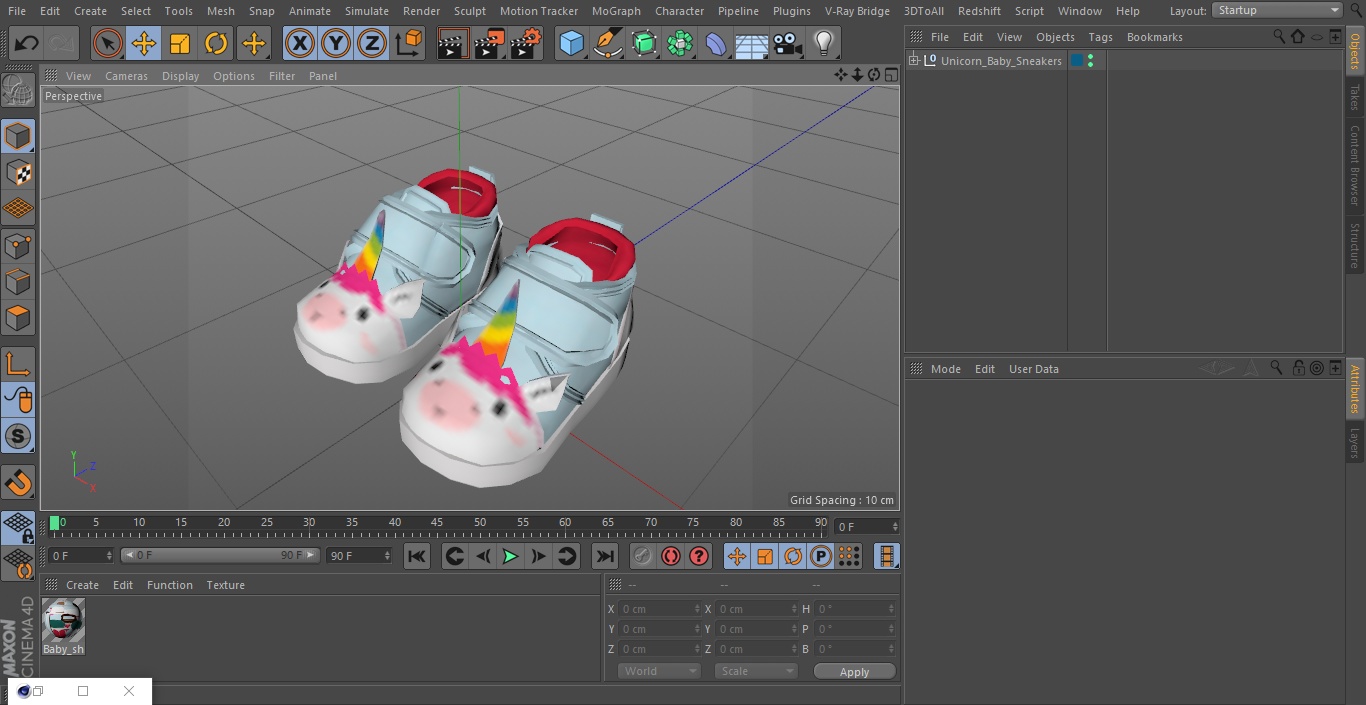Switch to Model mode
Image resolution: width=1366 pixels, height=705 pixels.
pos(18,136)
